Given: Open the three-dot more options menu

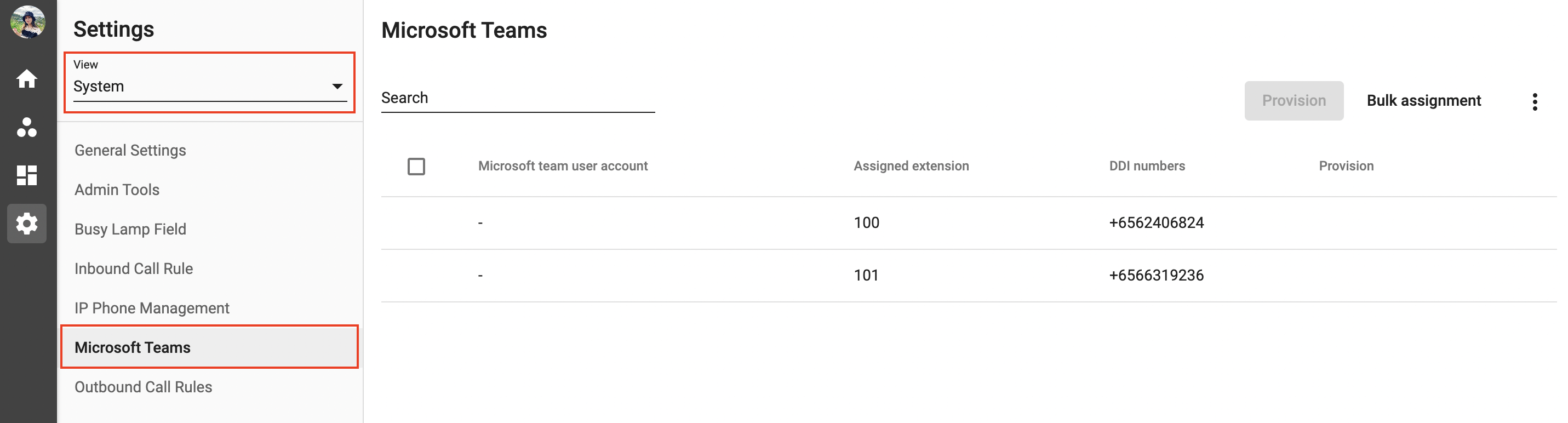Looking at the screenshot, I should pos(1534,102).
